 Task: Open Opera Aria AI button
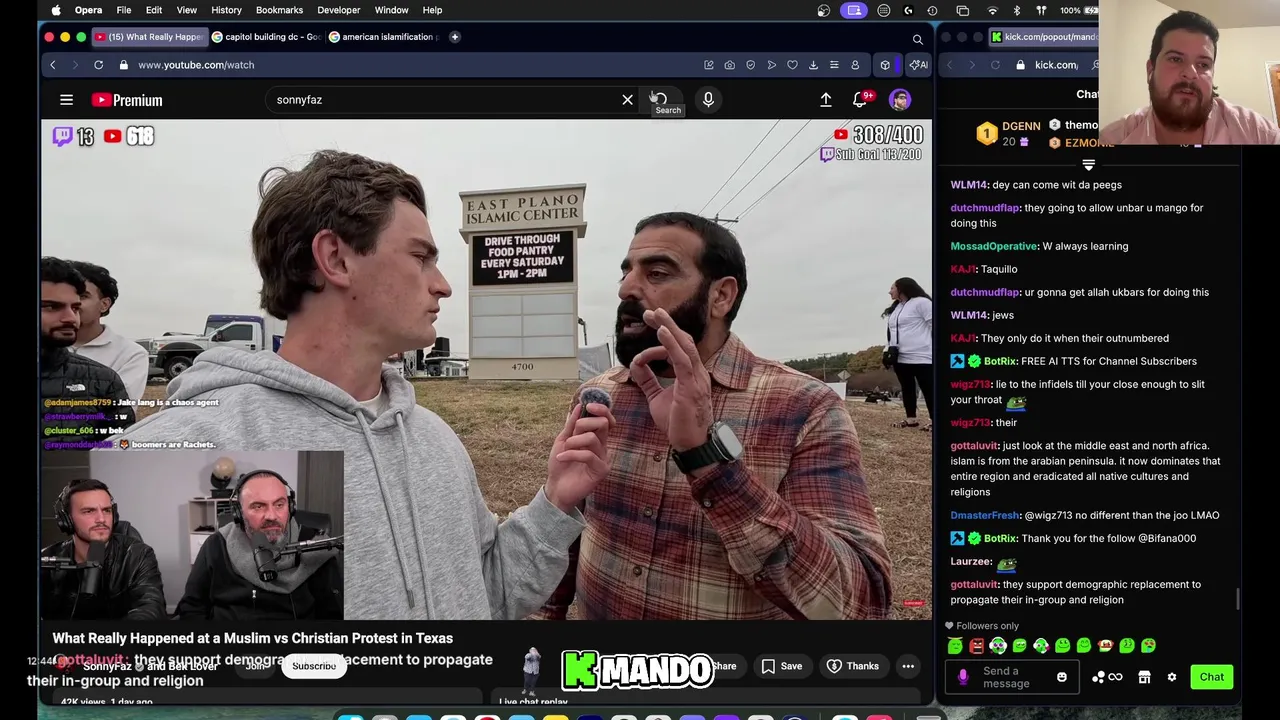pos(917,65)
